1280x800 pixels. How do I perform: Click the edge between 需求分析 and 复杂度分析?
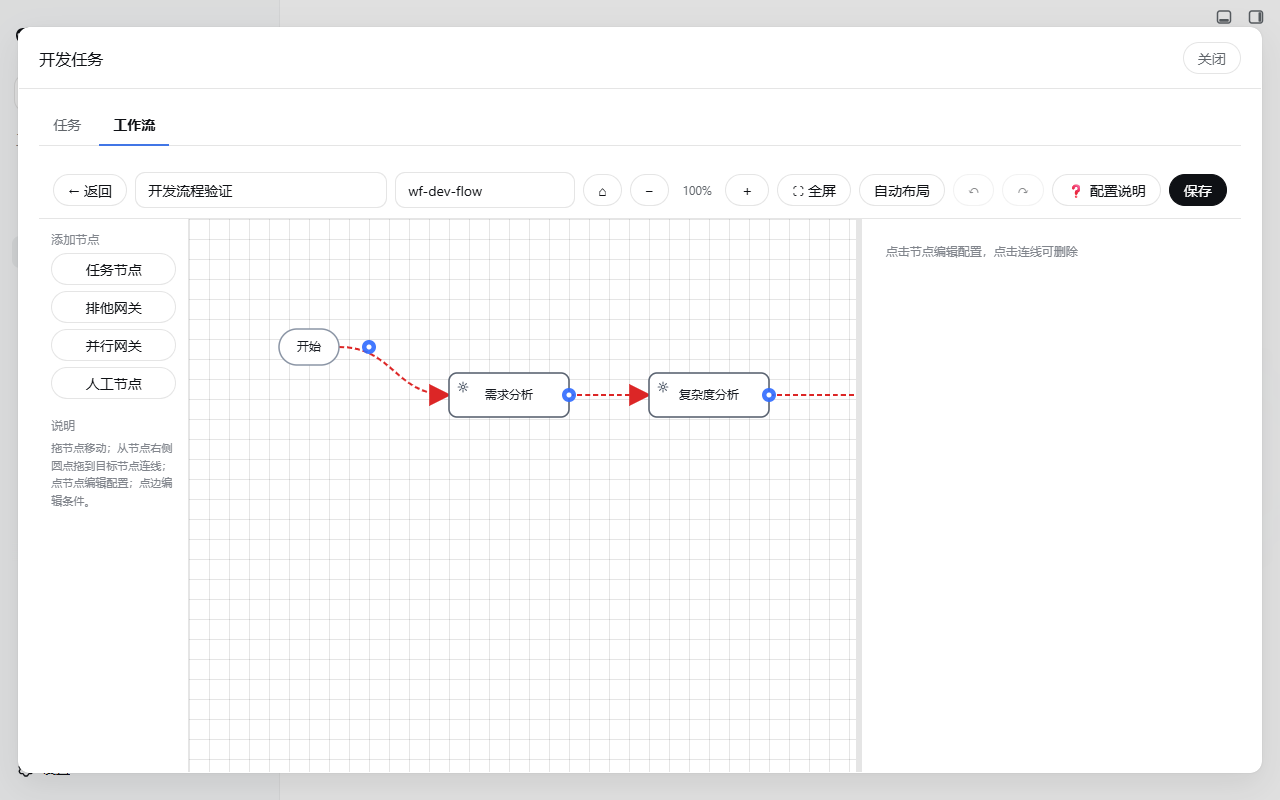(x=609, y=395)
